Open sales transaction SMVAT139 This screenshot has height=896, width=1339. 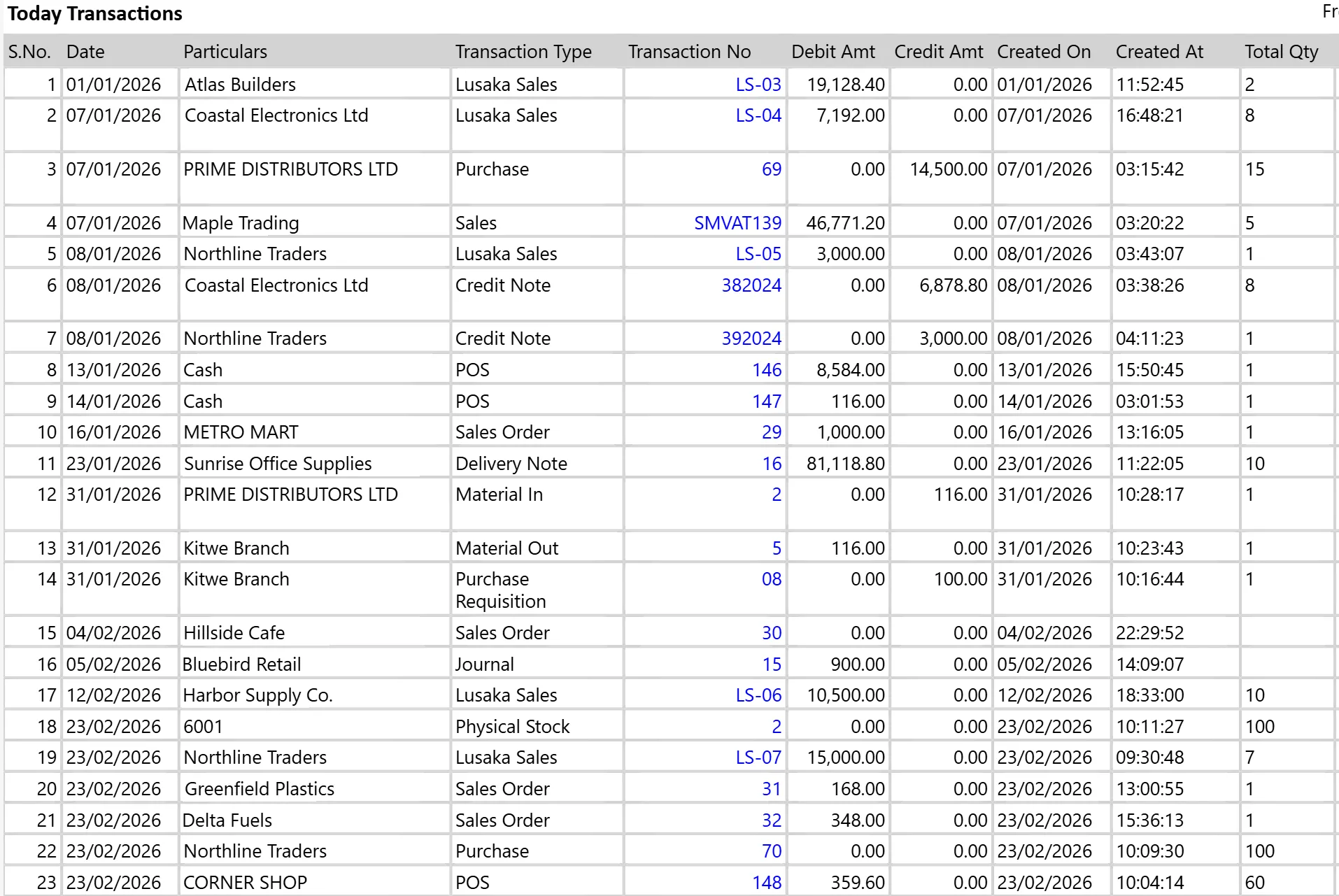click(x=737, y=223)
